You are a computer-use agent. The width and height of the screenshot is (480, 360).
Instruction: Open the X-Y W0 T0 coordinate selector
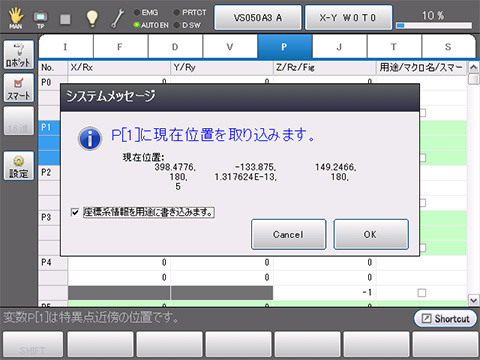(x=348, y=18)
